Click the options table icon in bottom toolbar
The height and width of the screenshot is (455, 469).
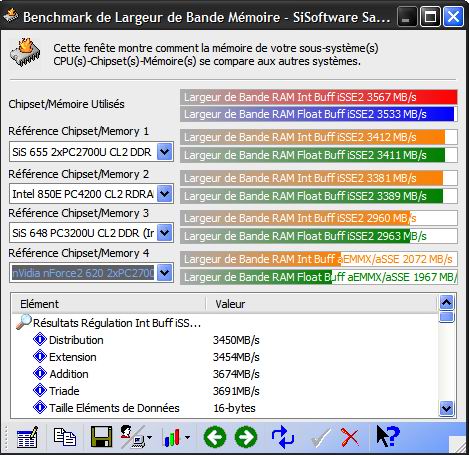(27, 437)
